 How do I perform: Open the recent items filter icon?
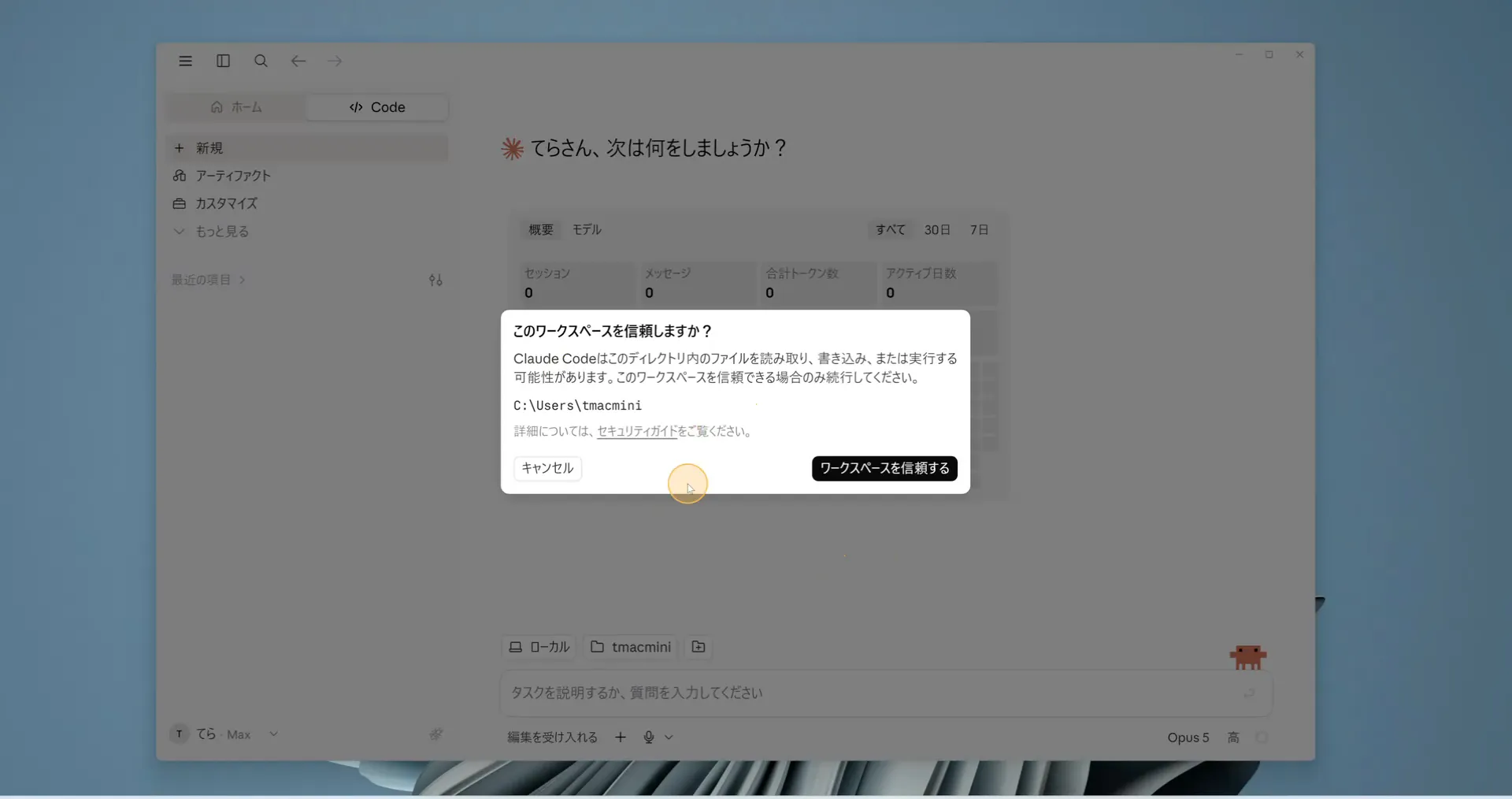coord(435,280)
